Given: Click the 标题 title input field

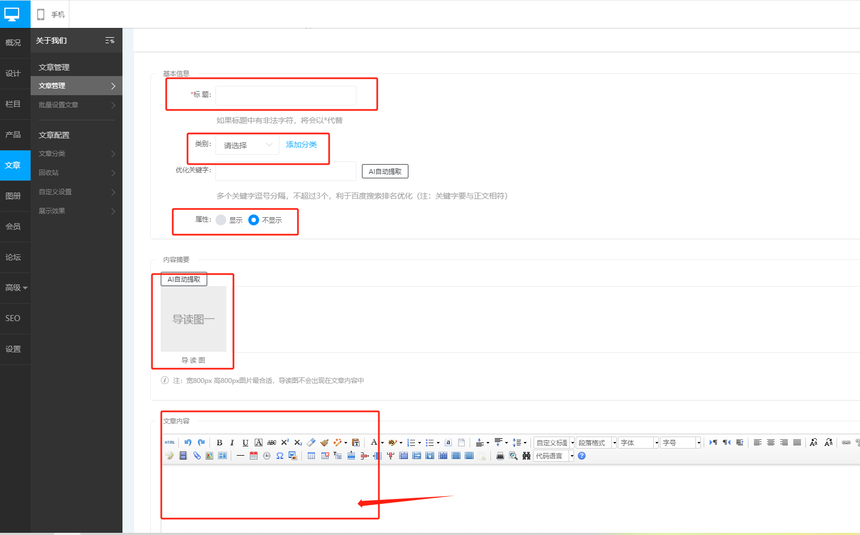Looking at the screenshot, I should [x=286, y=95].
